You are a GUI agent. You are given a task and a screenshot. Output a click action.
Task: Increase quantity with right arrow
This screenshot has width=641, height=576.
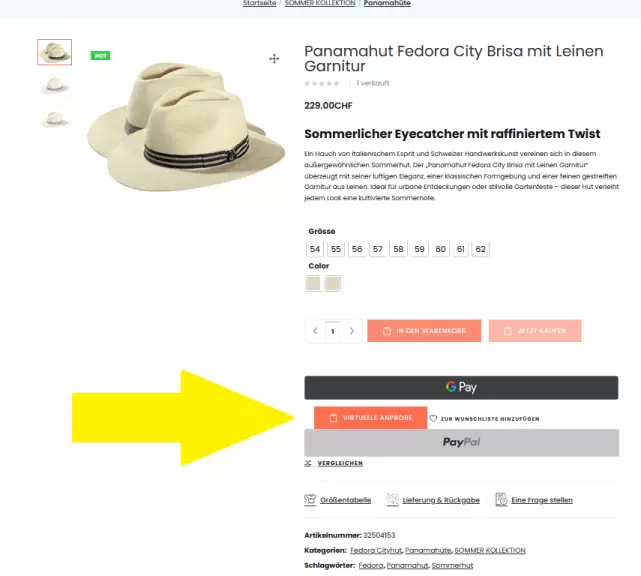click(352, 331)
